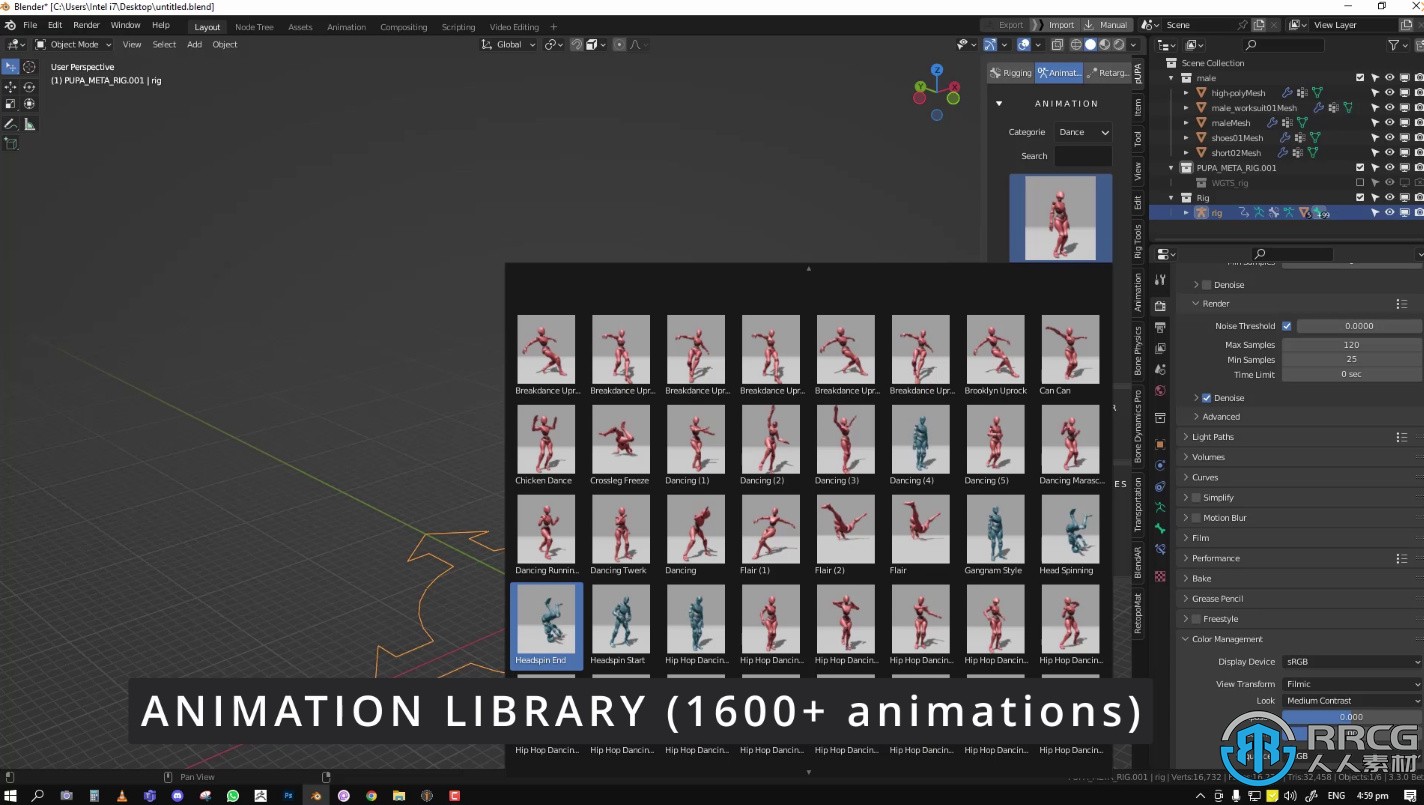This screenshot has width=1424, height=805.
Task: Switch to Scripting workspace tab
Action: pos(459,27)
